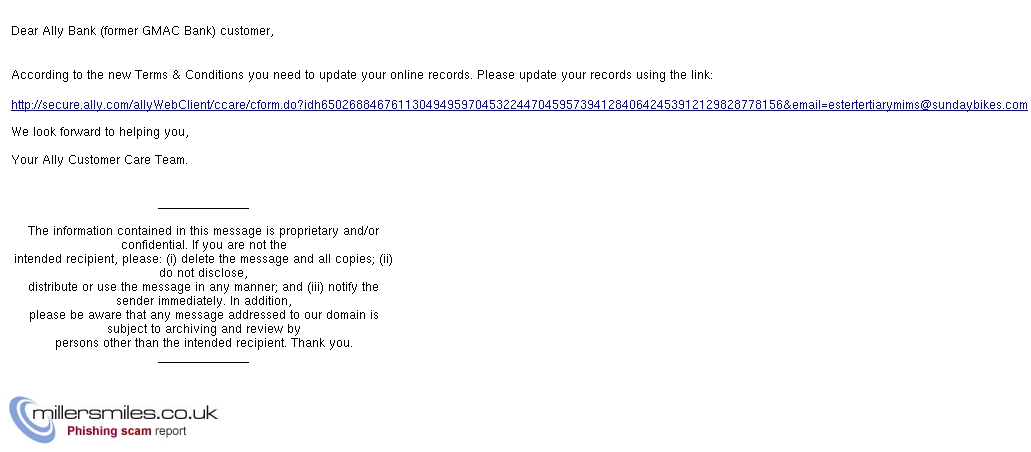Click 'The information contained in this message' line
1031x452 pixels.
203,231
